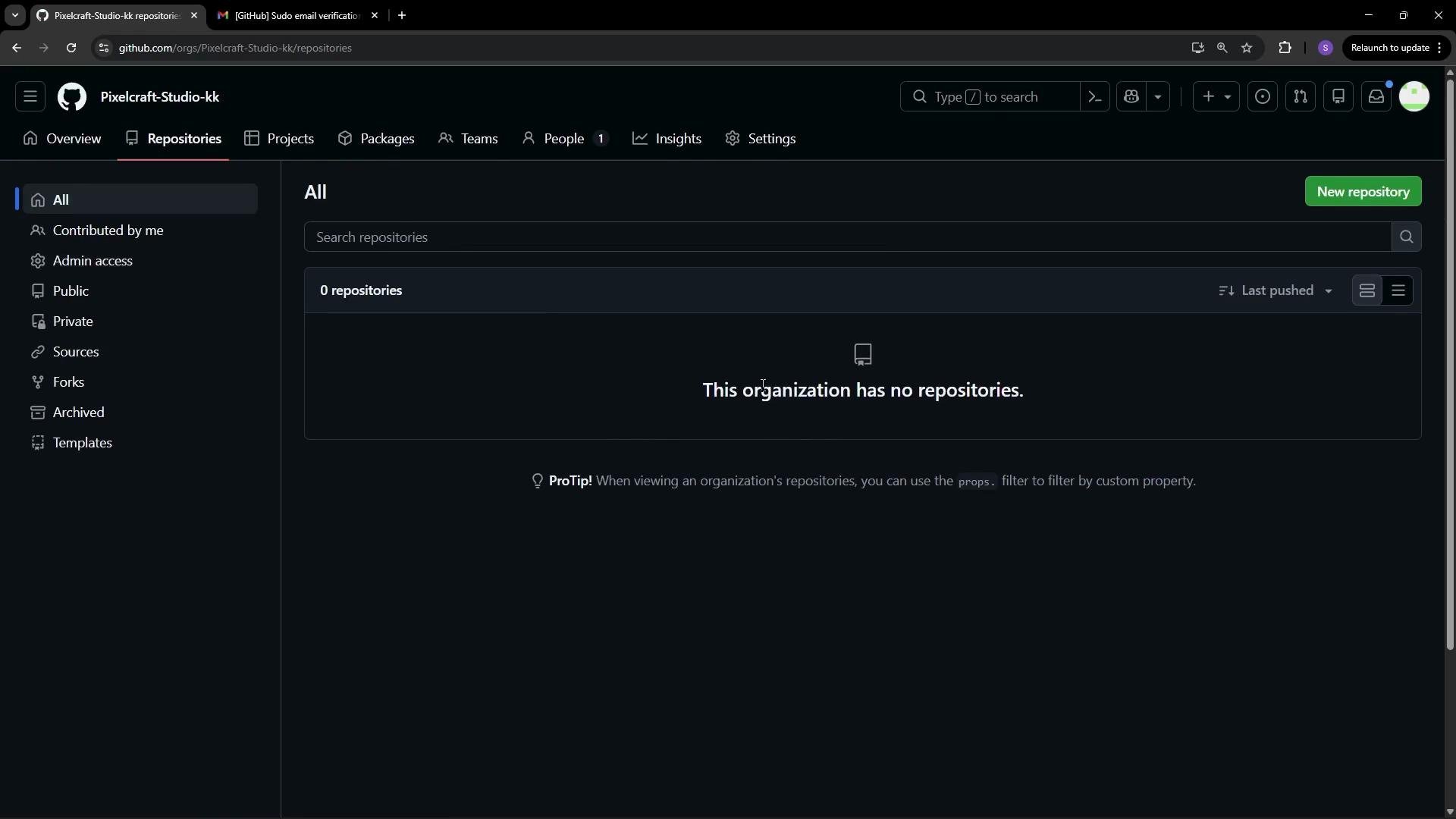The image size is (1456, 819).
Task: Open the tab search dropdown arrow
Action: click(15, 16)
